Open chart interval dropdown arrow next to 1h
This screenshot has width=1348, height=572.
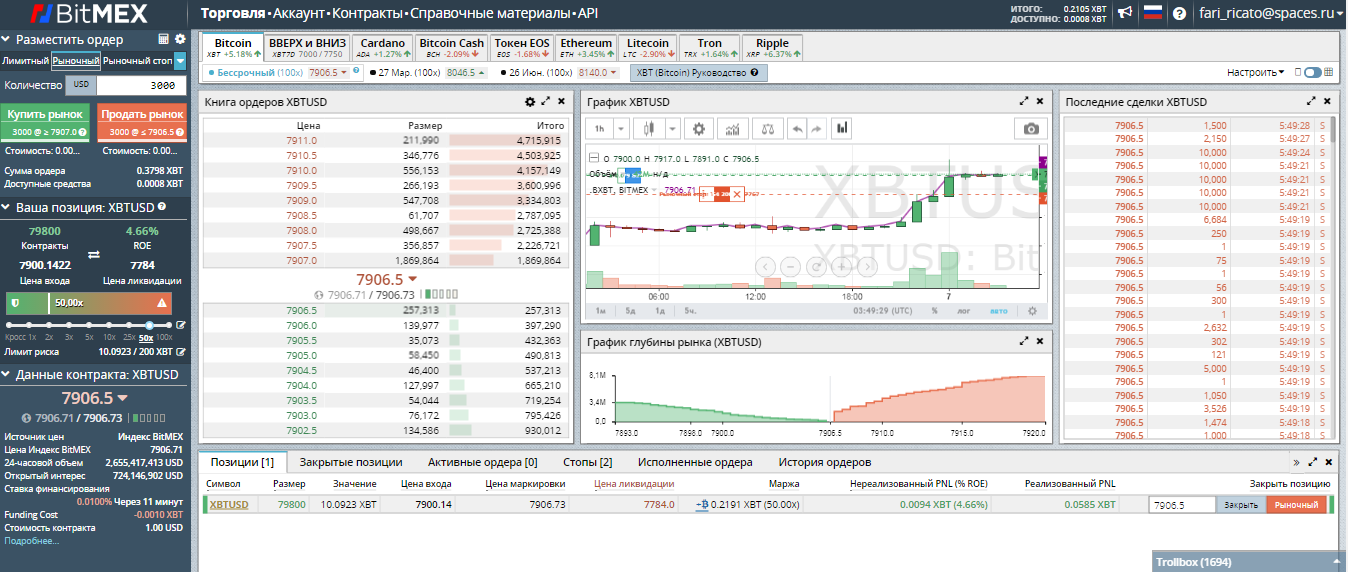tap(621, 128)
